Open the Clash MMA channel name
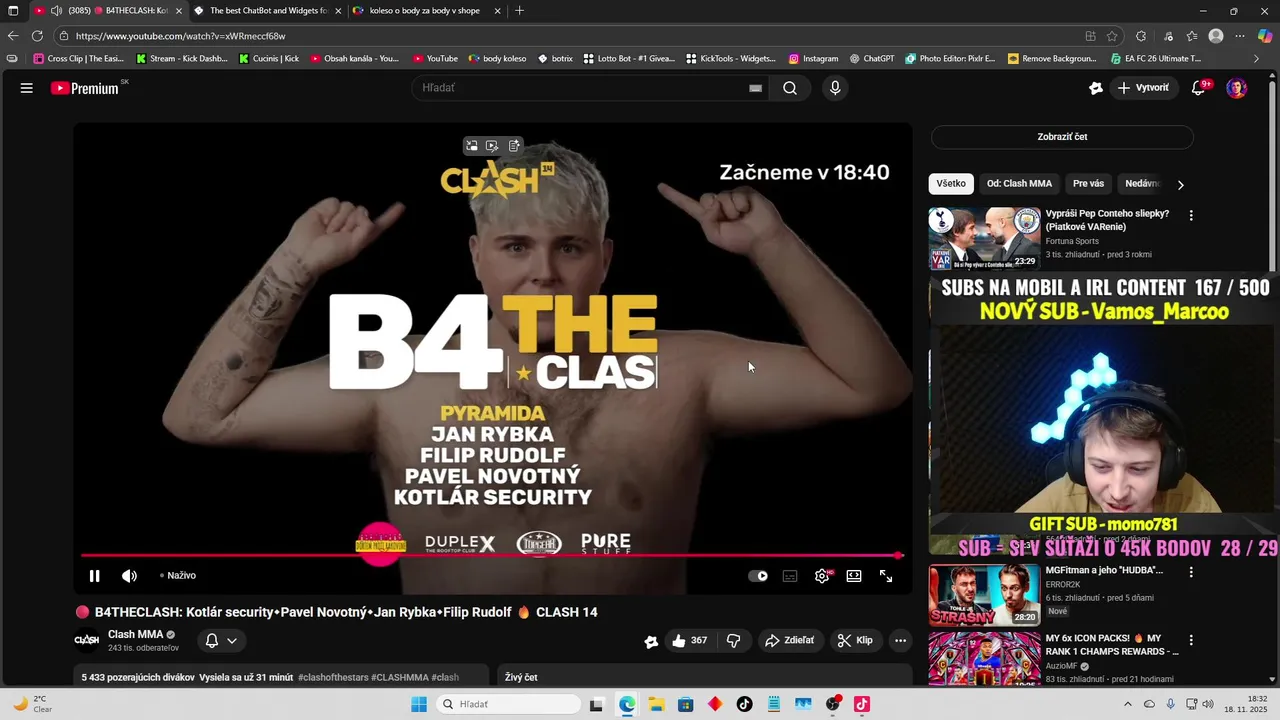 pos(135,635)
